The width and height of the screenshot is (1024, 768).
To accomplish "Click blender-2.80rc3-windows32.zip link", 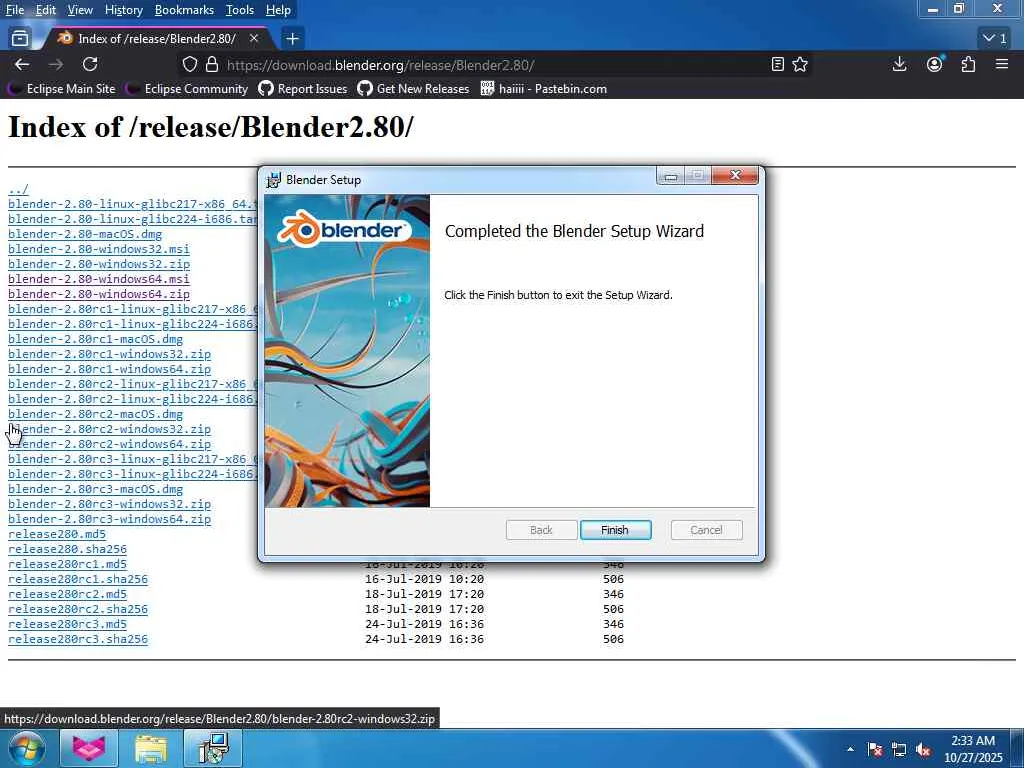I will point(109,504).
